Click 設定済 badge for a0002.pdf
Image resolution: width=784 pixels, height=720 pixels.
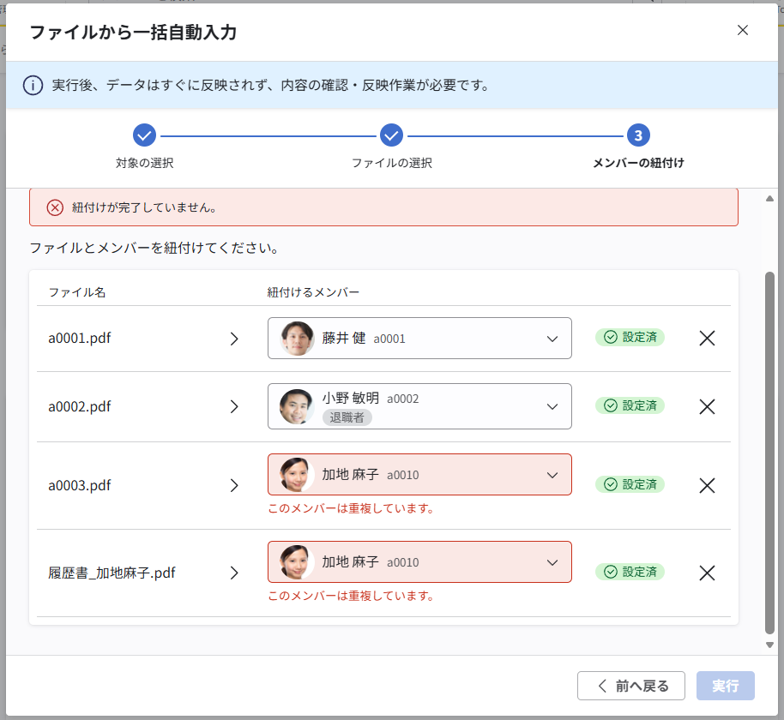[630, 406]
